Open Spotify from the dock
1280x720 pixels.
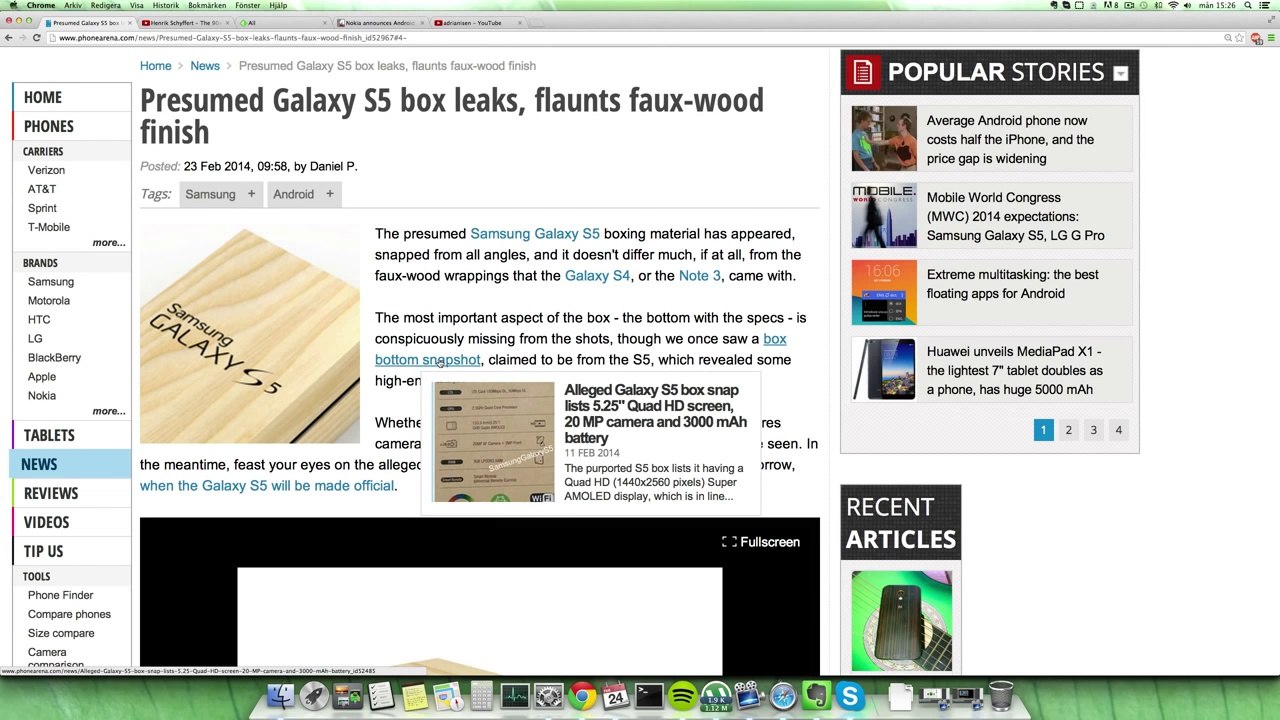(x=683, y=695)
